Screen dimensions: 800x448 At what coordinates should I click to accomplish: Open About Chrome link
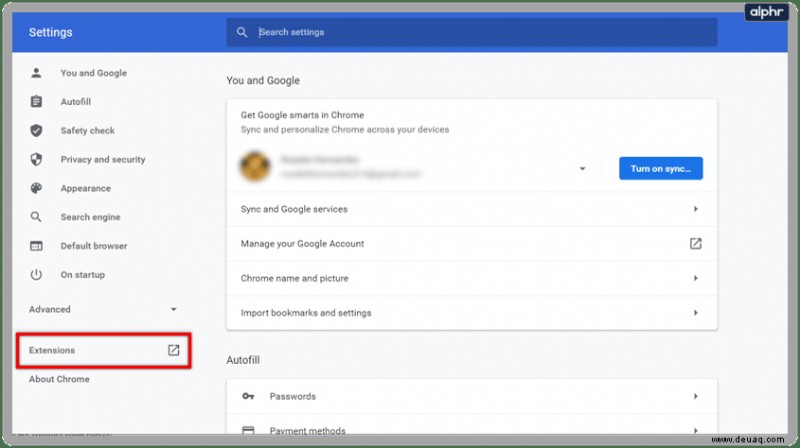click(59, 379)
